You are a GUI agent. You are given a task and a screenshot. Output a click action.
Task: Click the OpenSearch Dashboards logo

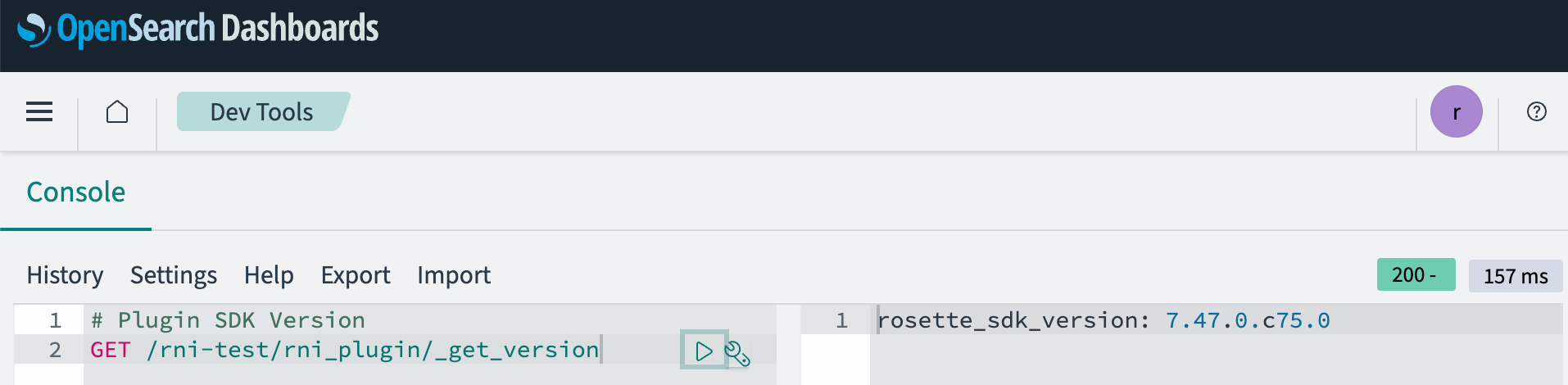(x=198, y=29)
